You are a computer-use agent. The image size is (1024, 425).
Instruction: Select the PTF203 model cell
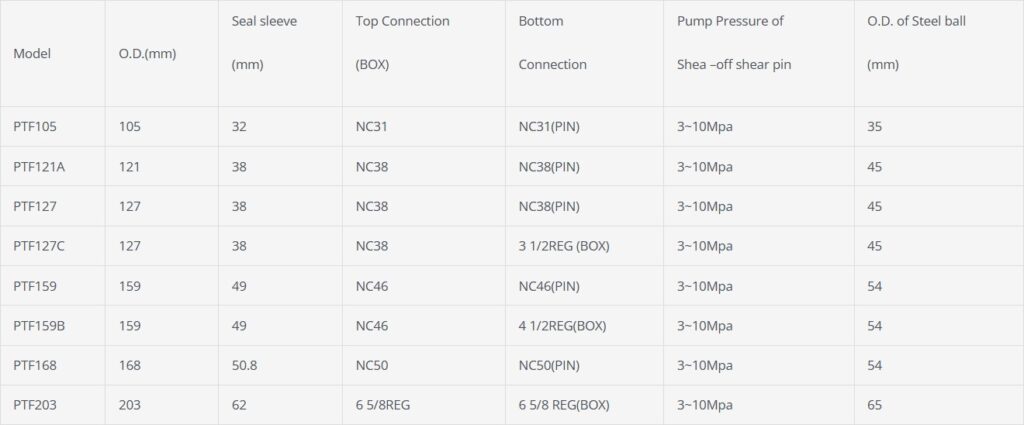pyautogui.click(x=35, y=405)
